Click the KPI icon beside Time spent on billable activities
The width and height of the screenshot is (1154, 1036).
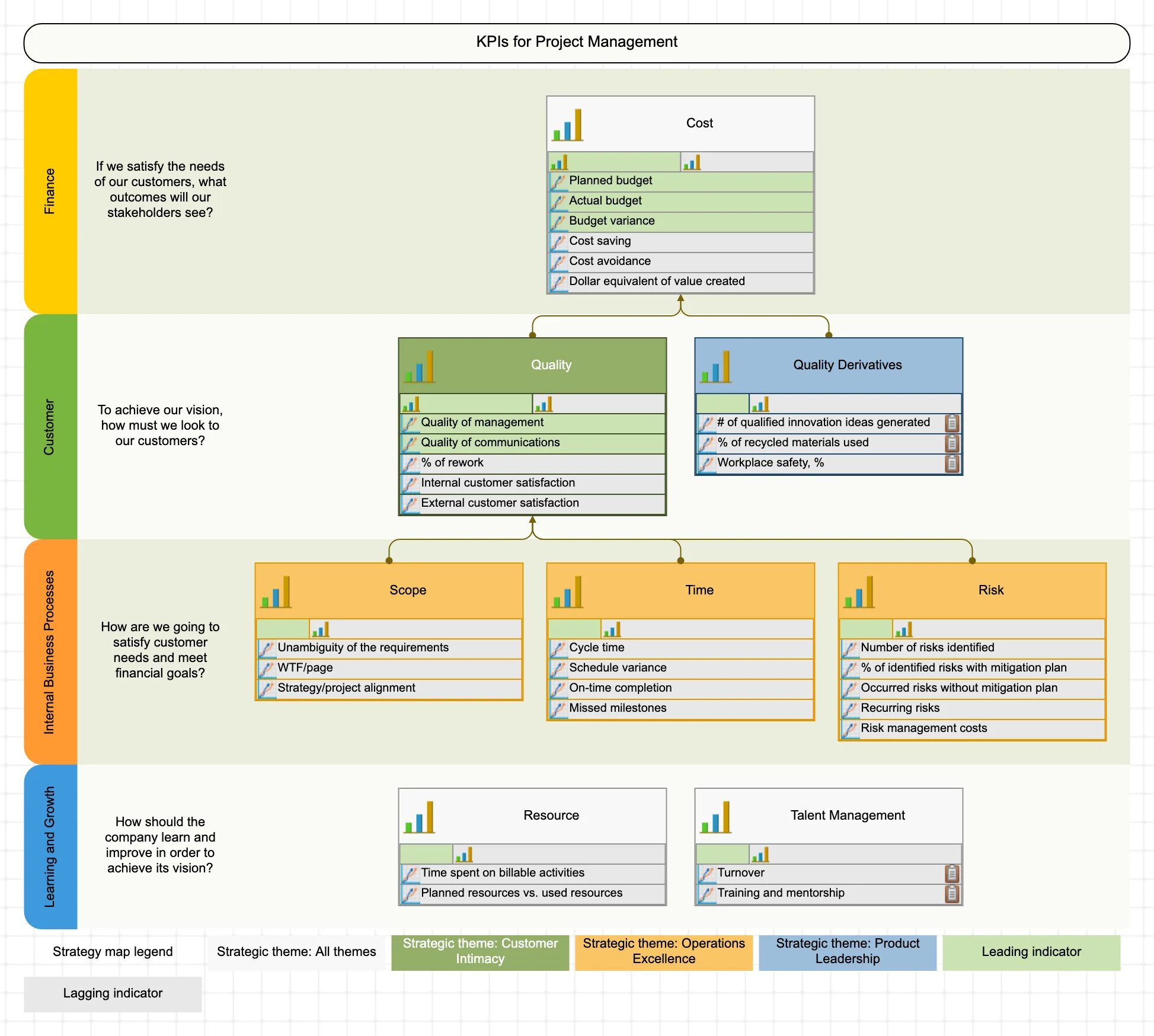click(410, 874)
